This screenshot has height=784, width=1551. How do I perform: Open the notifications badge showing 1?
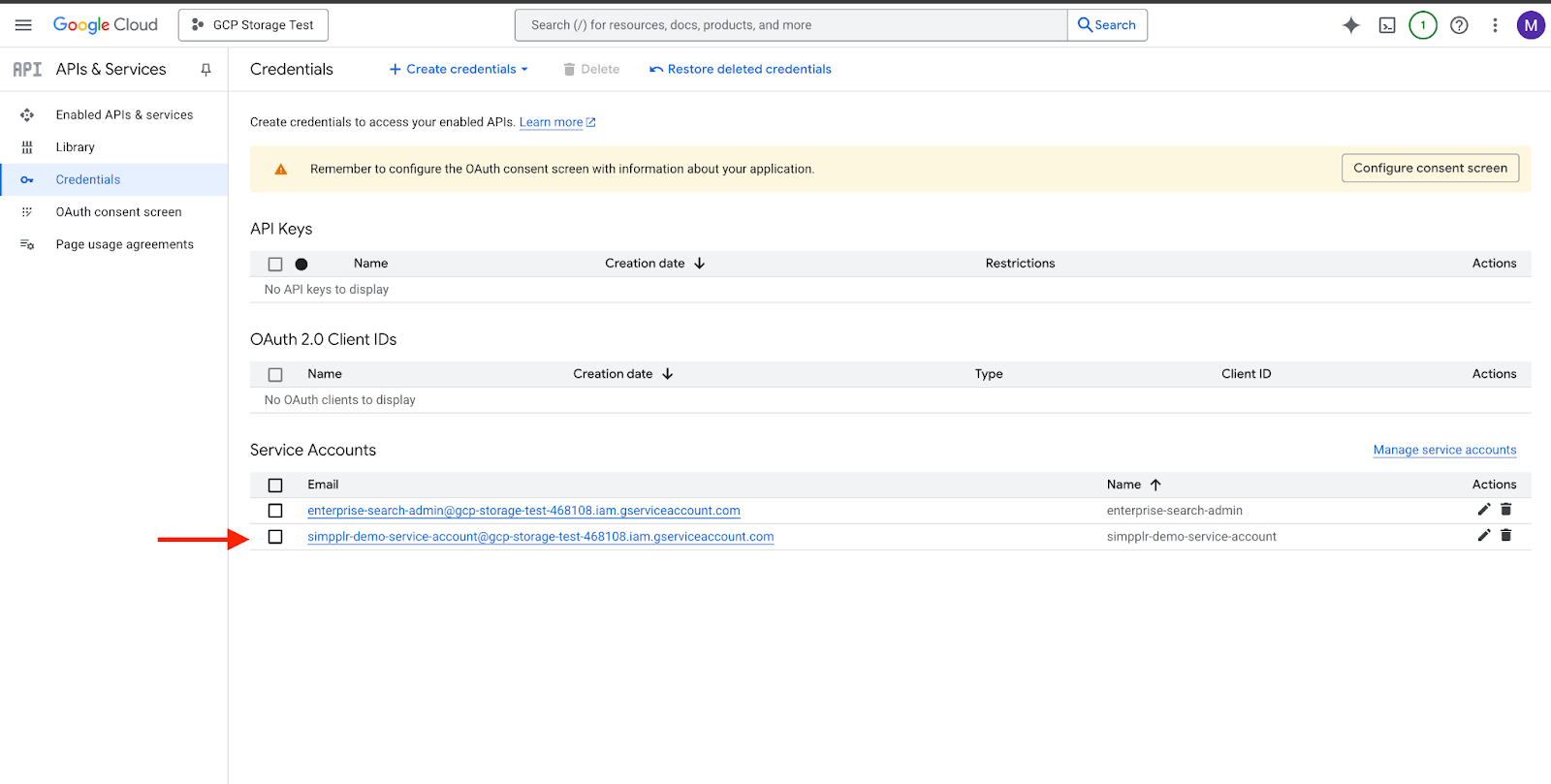pyautogui.click(x=1422, y=25)
